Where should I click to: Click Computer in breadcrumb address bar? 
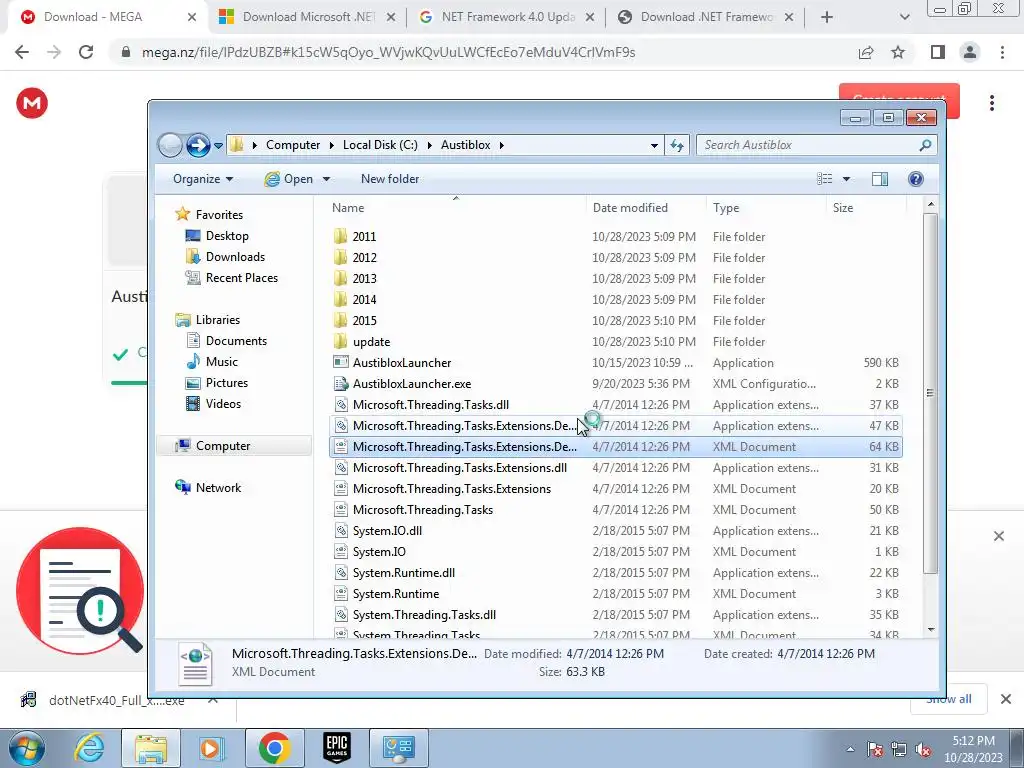click(293, 145)
